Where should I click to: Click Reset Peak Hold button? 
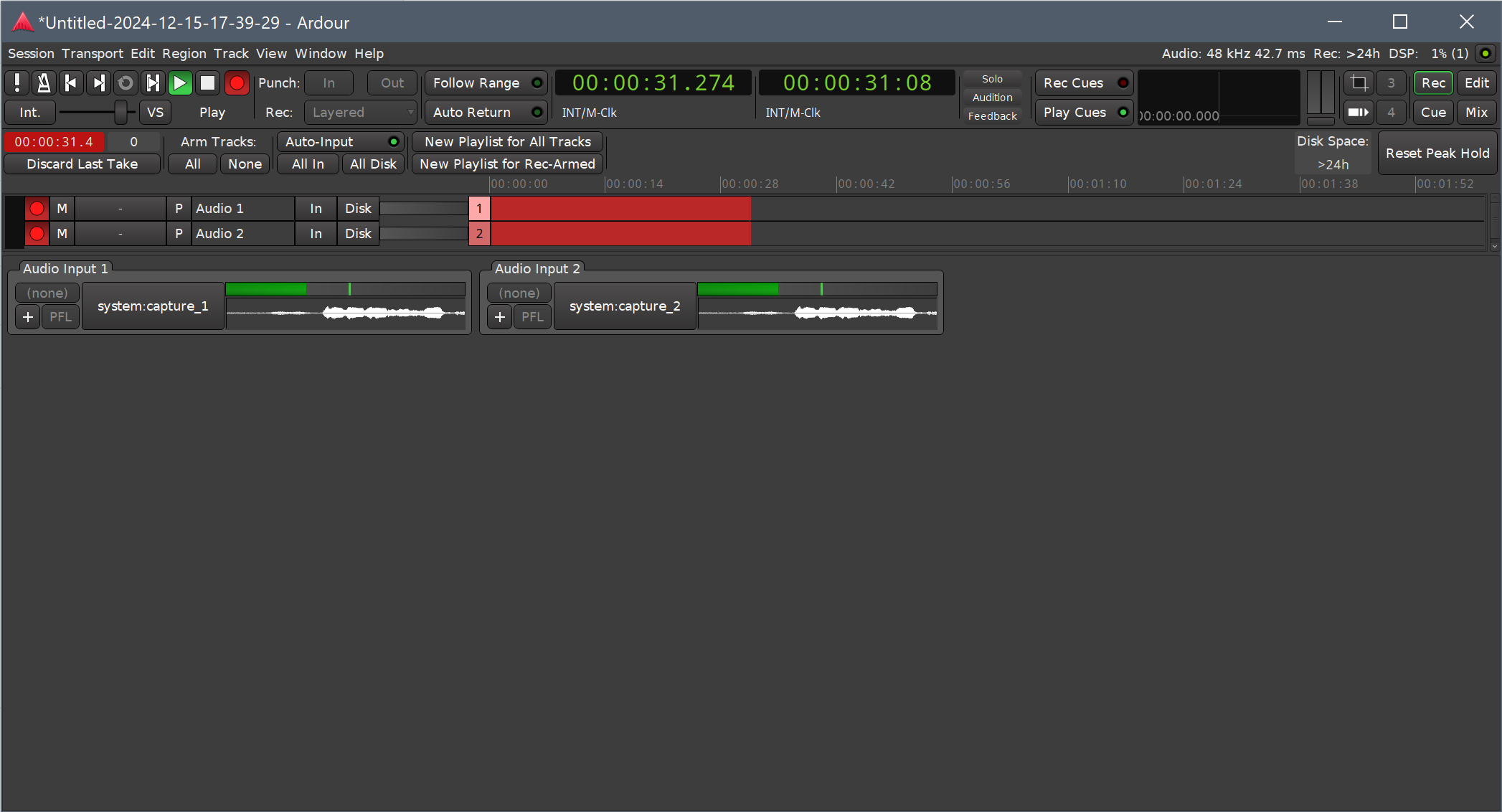1437,154
